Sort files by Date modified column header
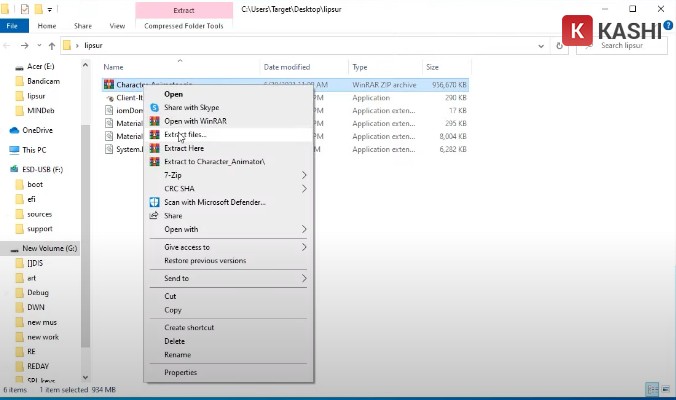This screenshot has height=400, width=676. coord(288,67)
